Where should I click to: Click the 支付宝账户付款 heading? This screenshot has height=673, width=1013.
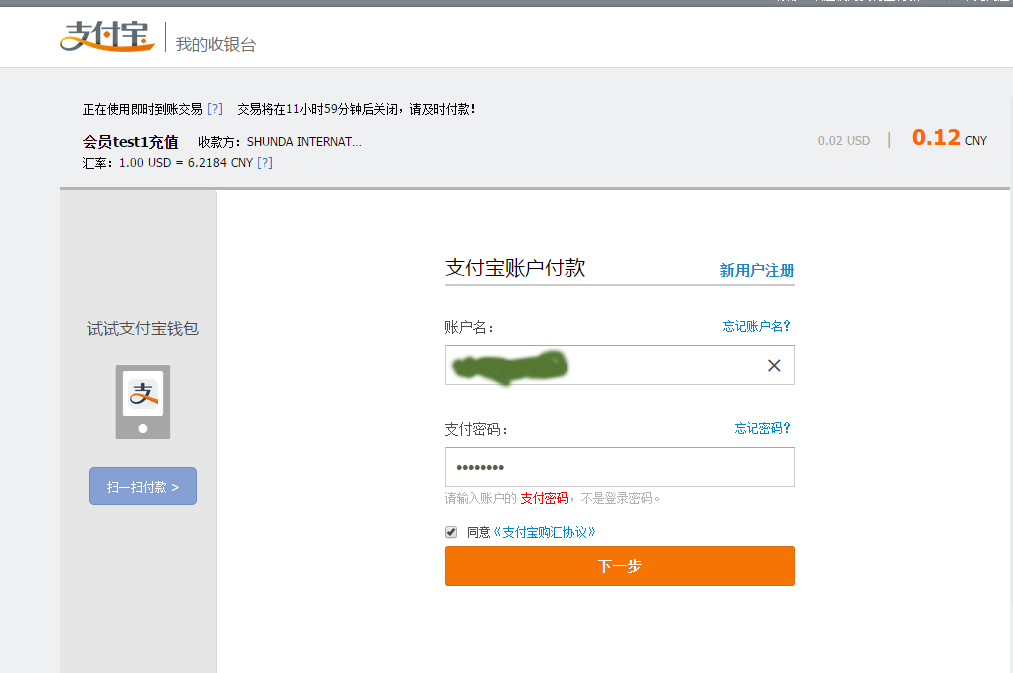[515, 268]
